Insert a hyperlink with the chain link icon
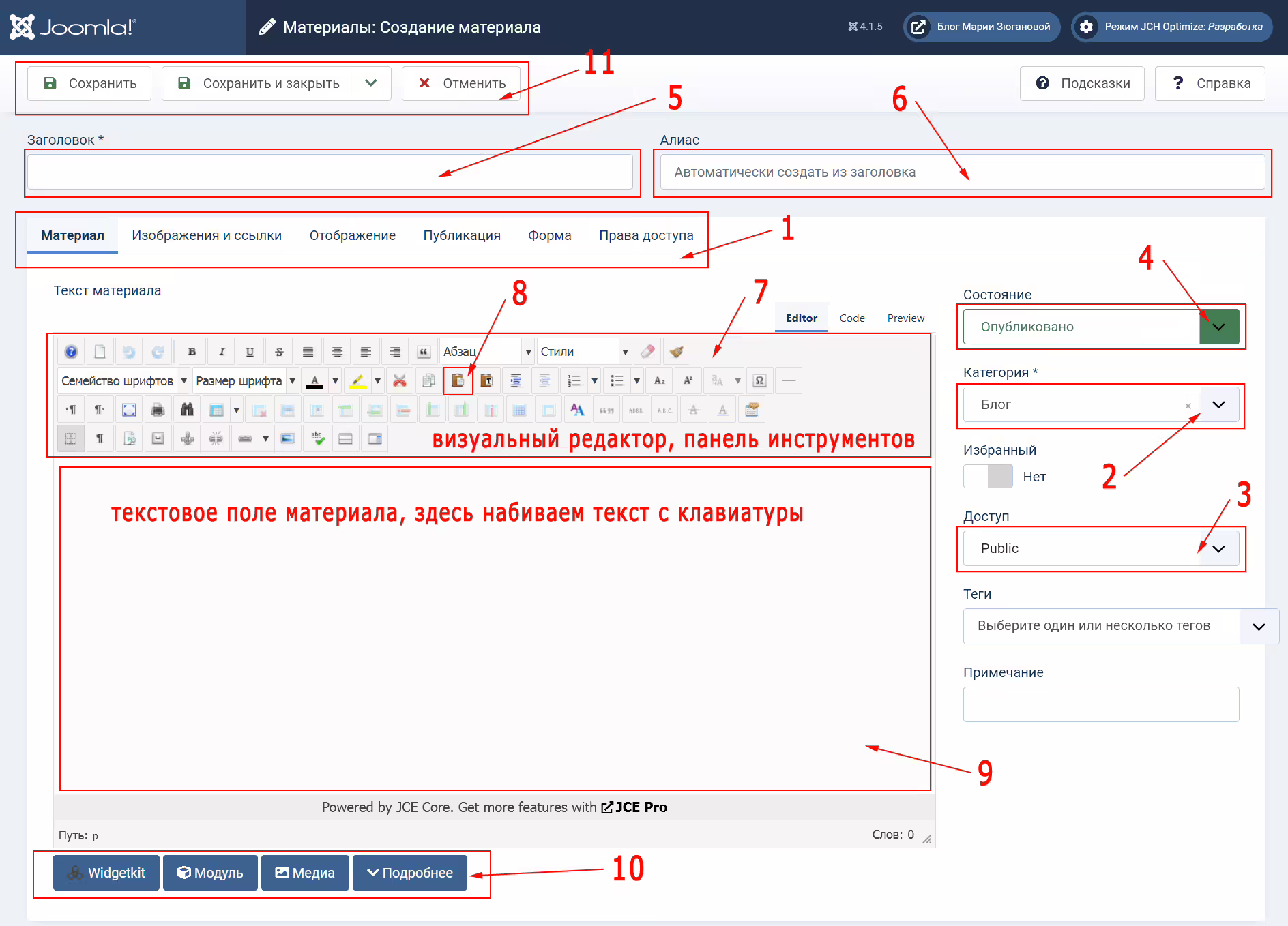This screenshot has height=926, width=1288. pyautogui.click(x=245, y=438)
